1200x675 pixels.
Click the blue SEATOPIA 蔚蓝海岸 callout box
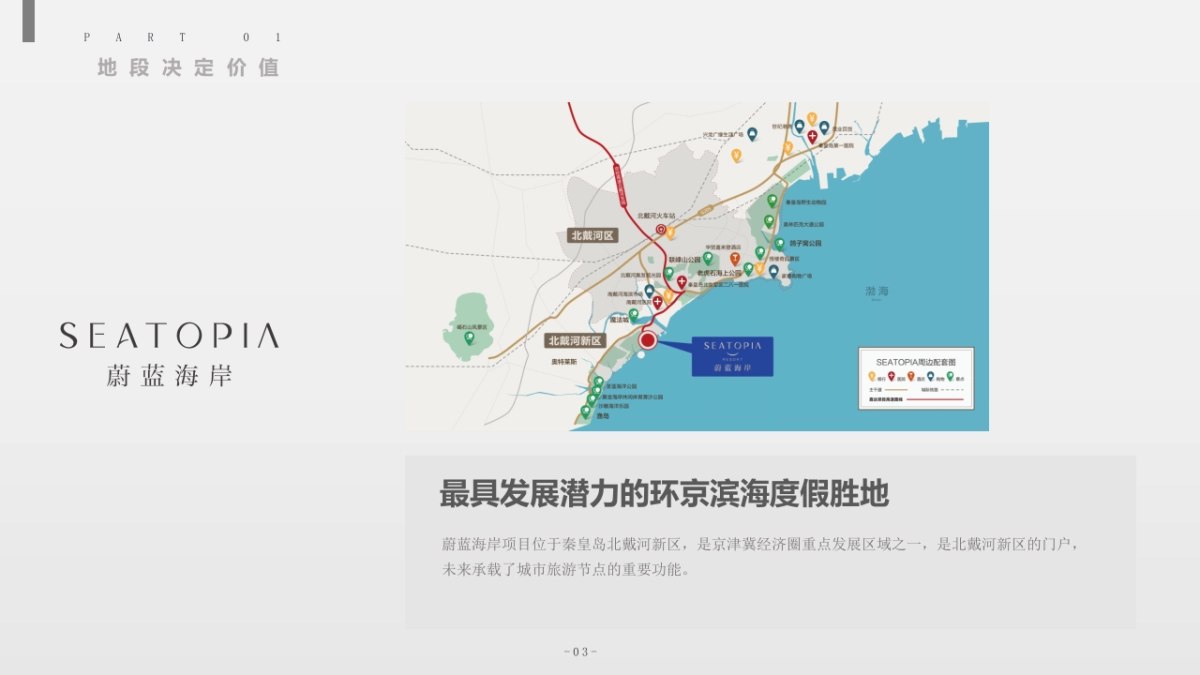733,358
